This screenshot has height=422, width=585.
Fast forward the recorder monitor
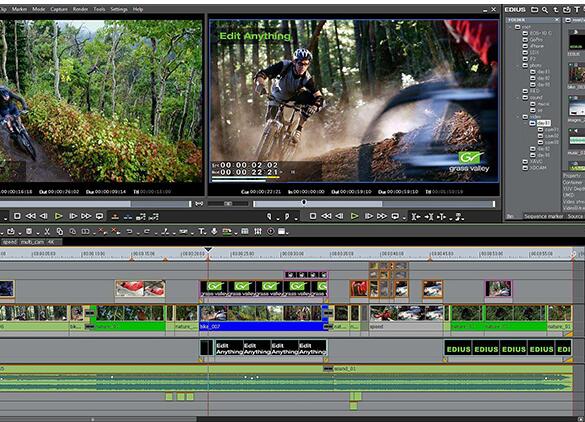[382, 216]
